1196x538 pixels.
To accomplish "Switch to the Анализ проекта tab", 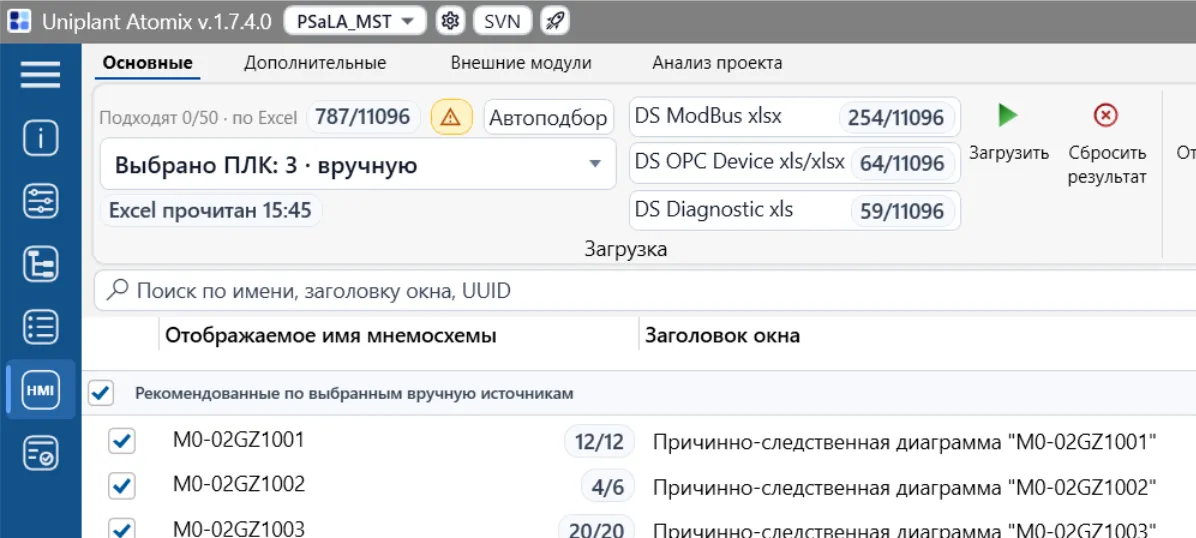I will click(717, 63).
